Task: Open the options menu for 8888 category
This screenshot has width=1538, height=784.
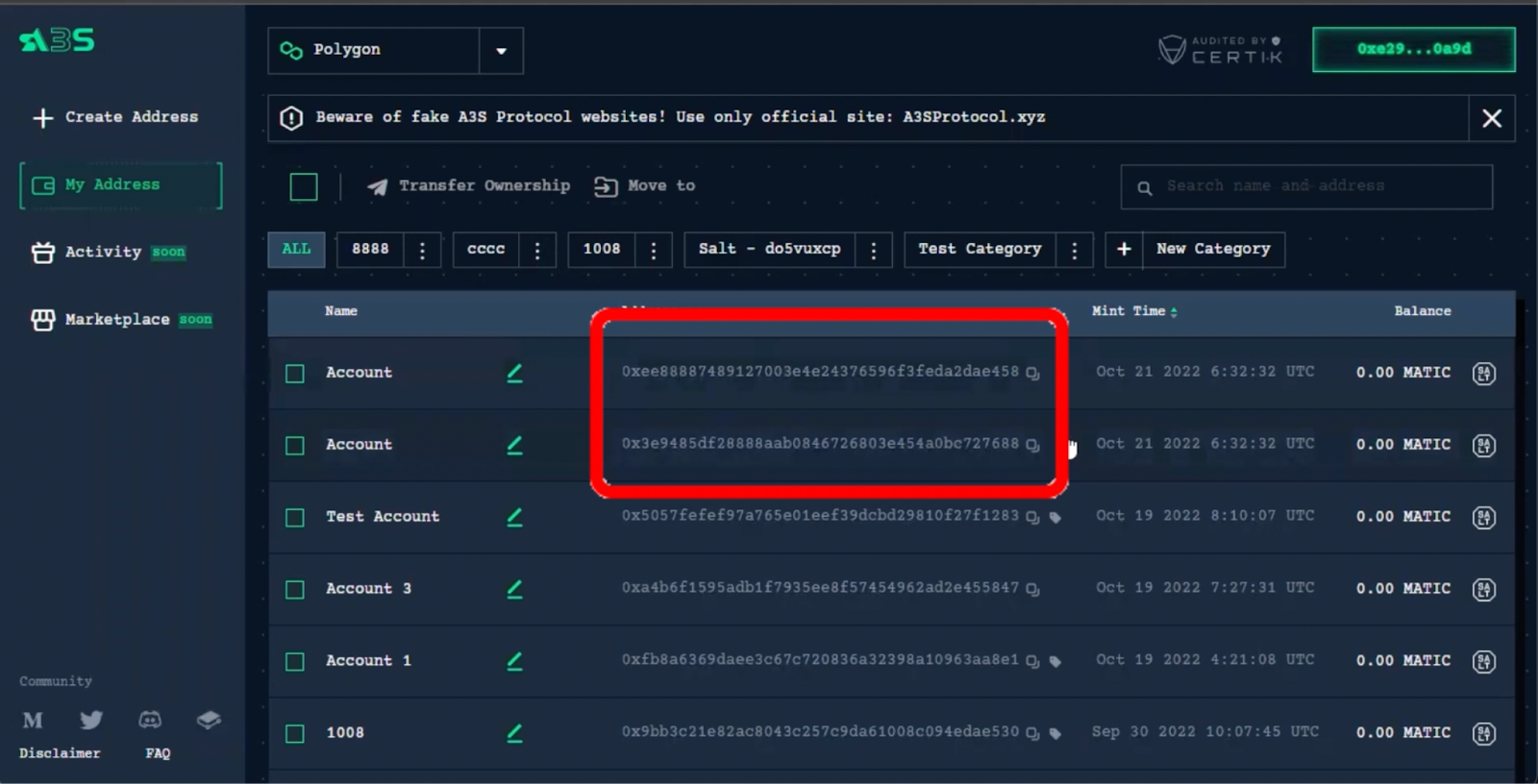Action: pos(422,250)
